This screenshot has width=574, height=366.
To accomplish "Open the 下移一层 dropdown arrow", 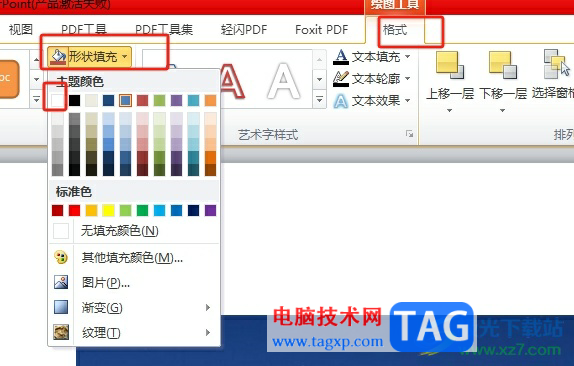I will point(502,110).
